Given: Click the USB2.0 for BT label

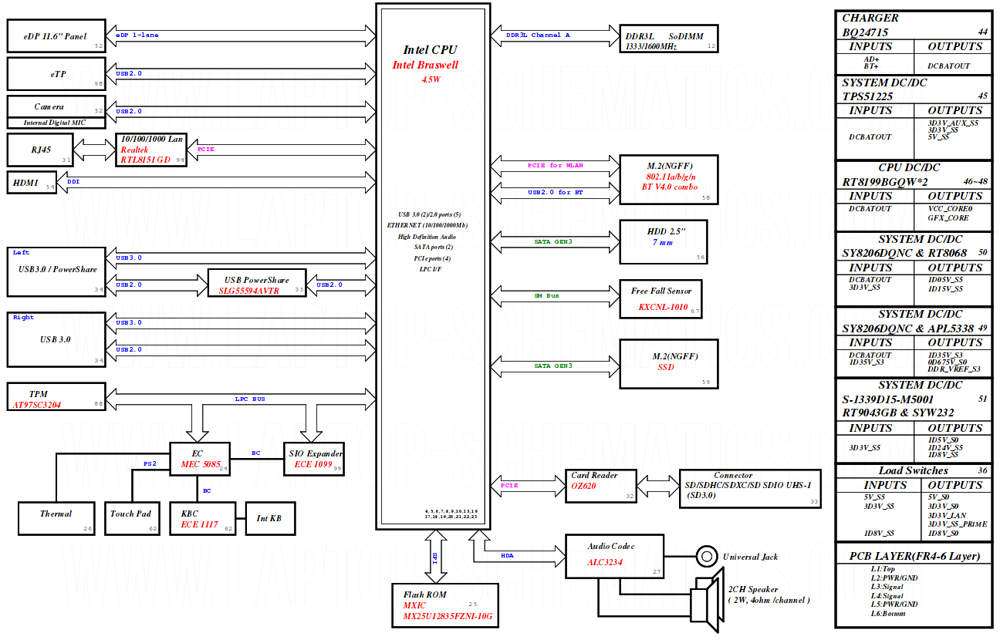Looking at the screenshot, I should [x=555, y=192].
